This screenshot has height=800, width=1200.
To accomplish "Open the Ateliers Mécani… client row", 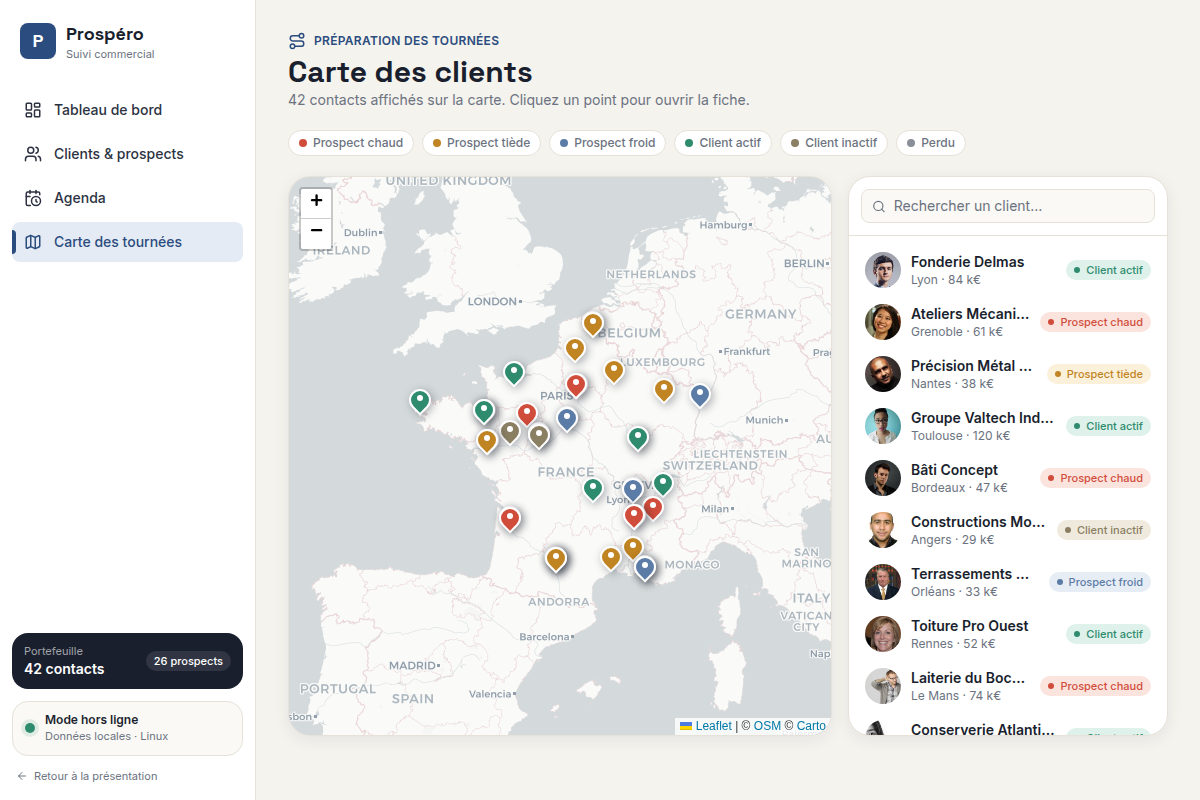I will [x=1008, y=322].
